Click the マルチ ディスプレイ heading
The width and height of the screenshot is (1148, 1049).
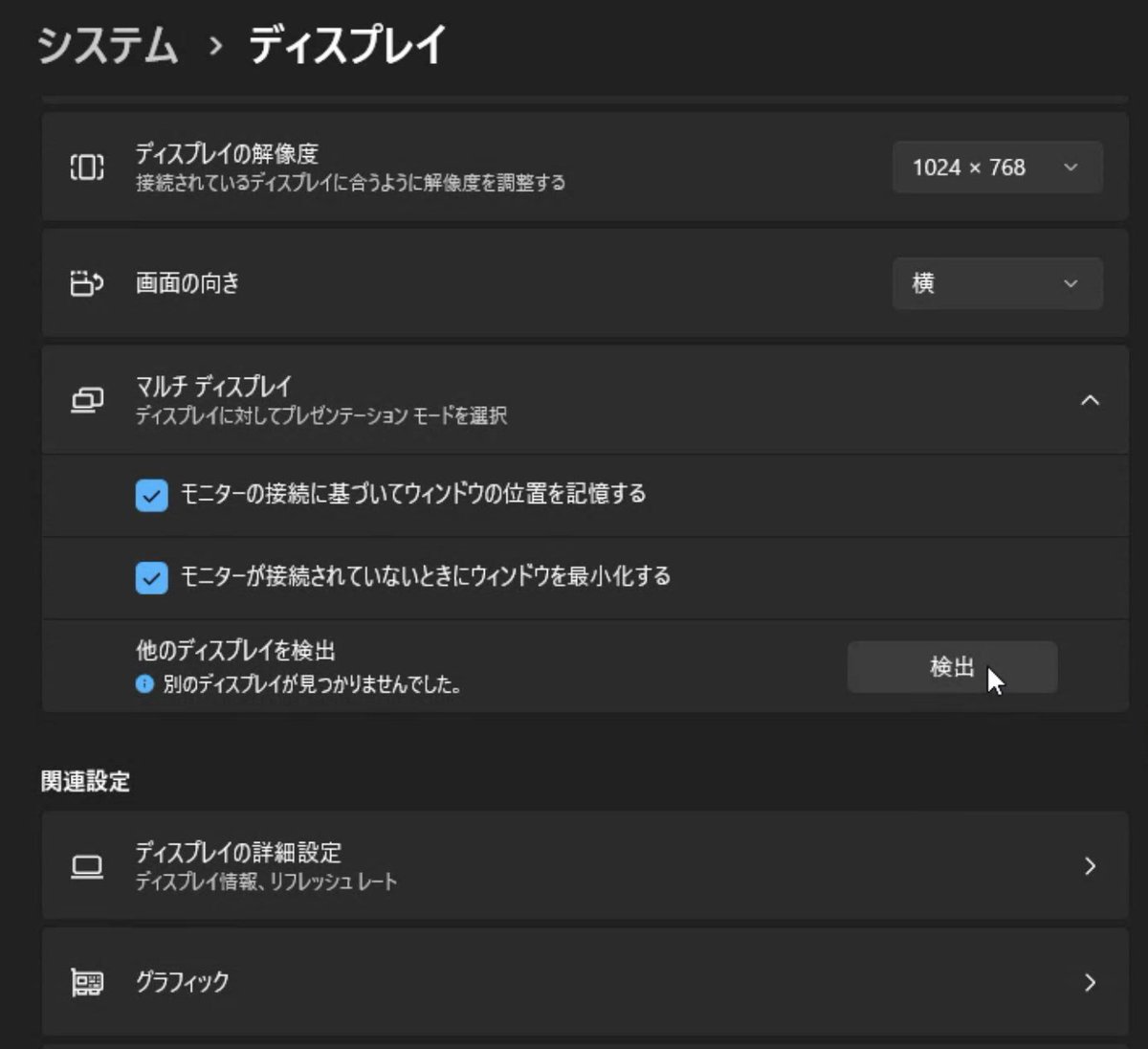pos(213,386)
